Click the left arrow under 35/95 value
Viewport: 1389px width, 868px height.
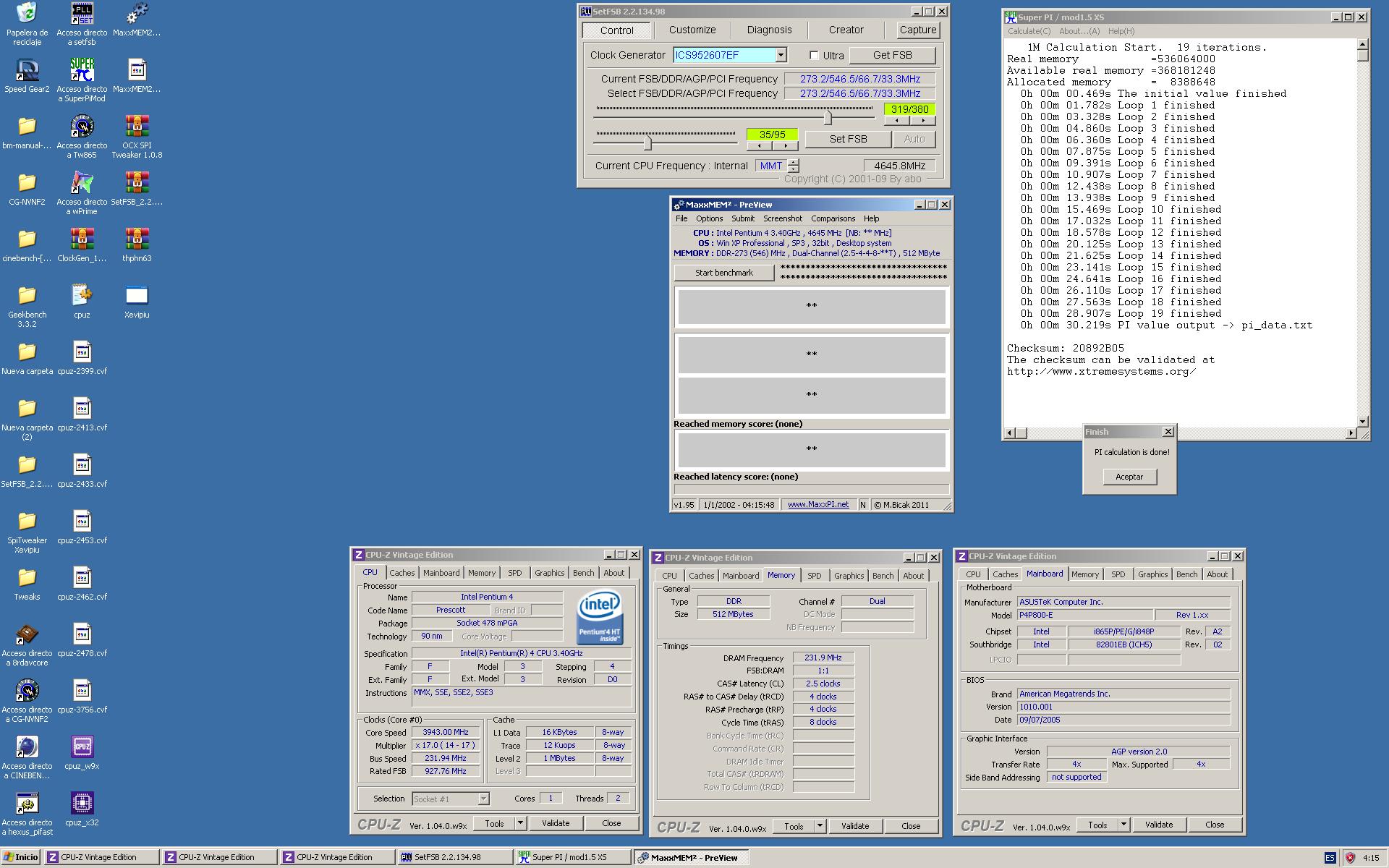coord(759,145)
